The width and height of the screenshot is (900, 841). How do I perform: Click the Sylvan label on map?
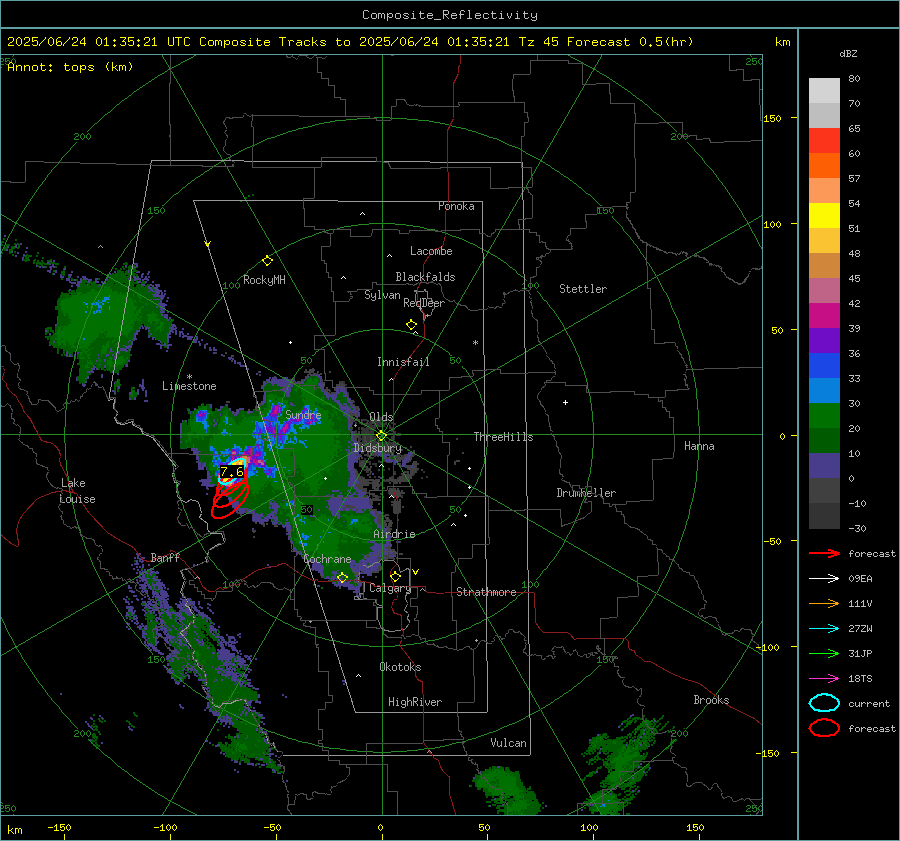pyautogui.click(x=382, y=295)
